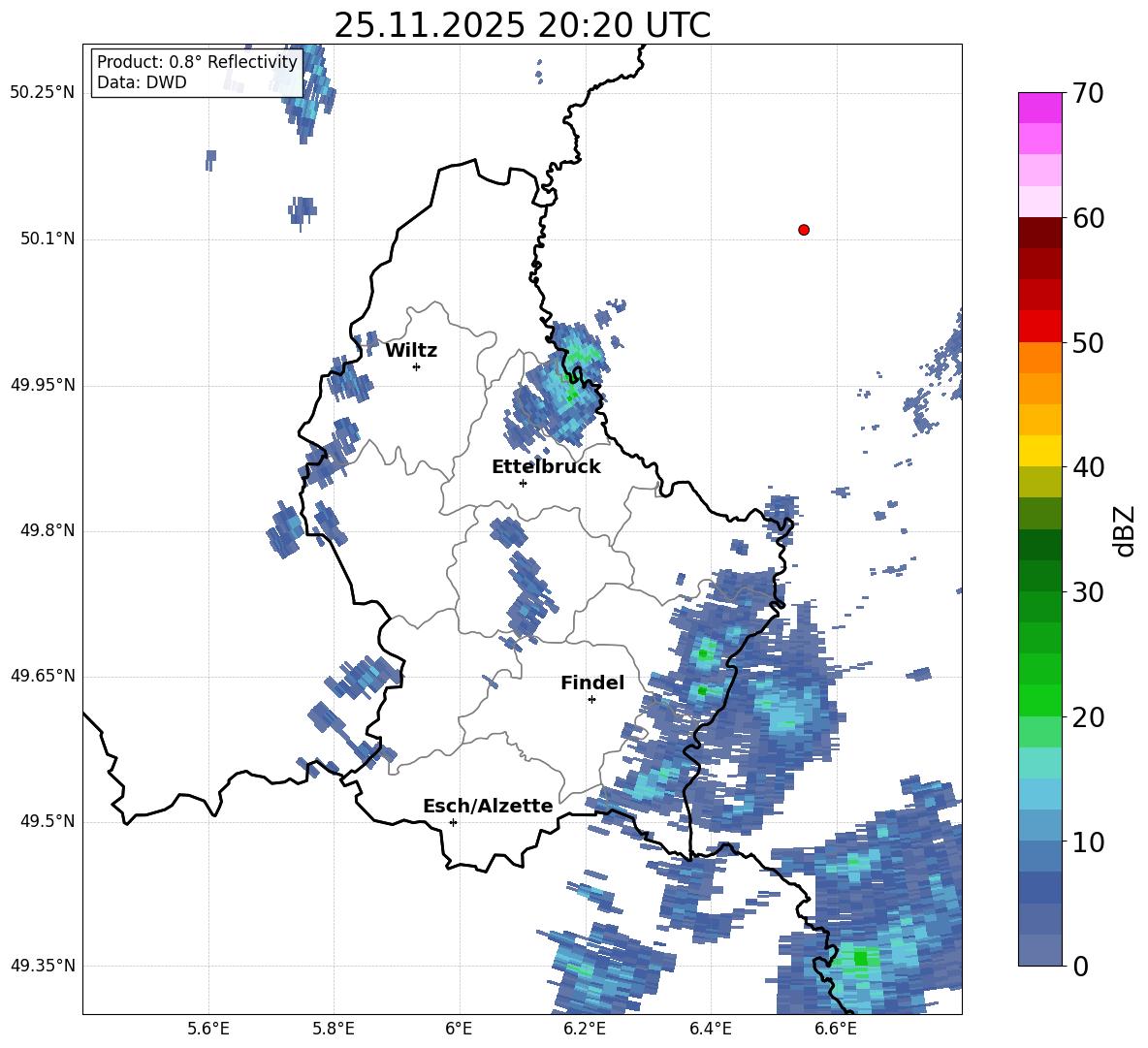Click the 49.95°N latitude label

pyautogui.click(x=43, y=385)
